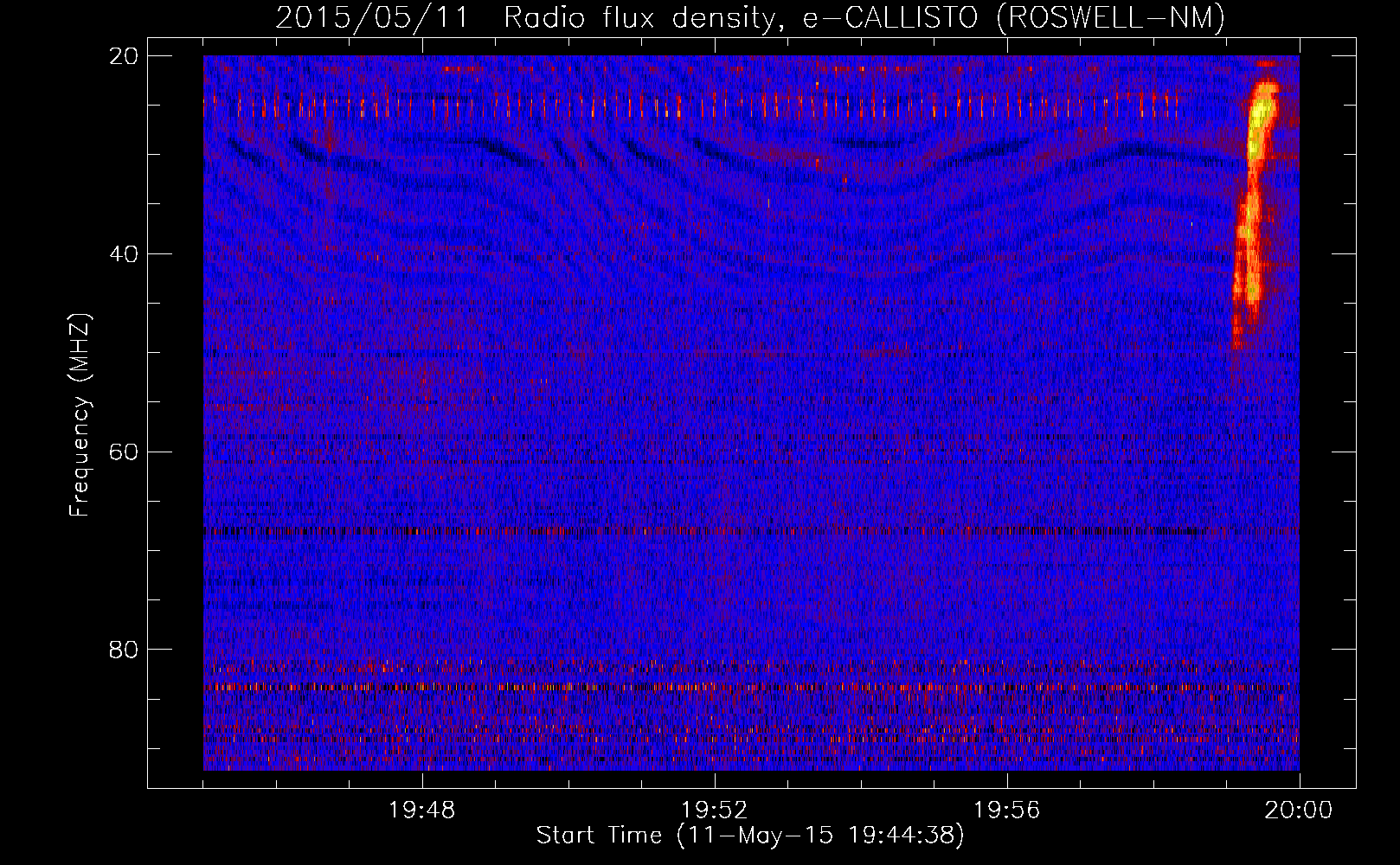Click the frequency tick label '20'

click(x=125, y=56)
